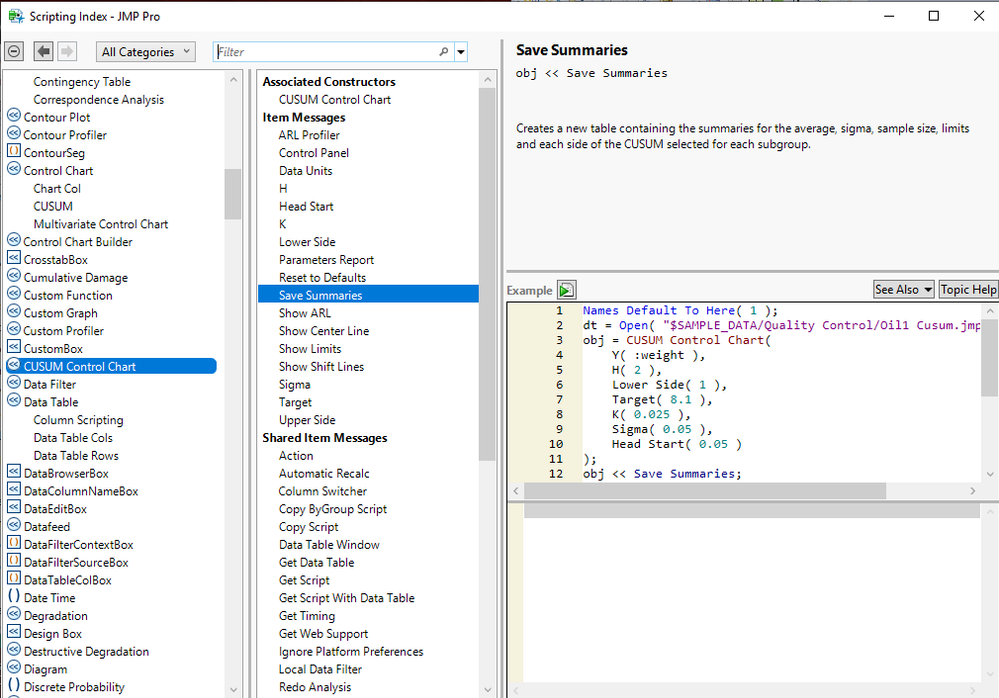Image resolution: width=999 pixels, height=698 pixels.
Task: Select Chart Col in the list
Action: coord(57,189)
